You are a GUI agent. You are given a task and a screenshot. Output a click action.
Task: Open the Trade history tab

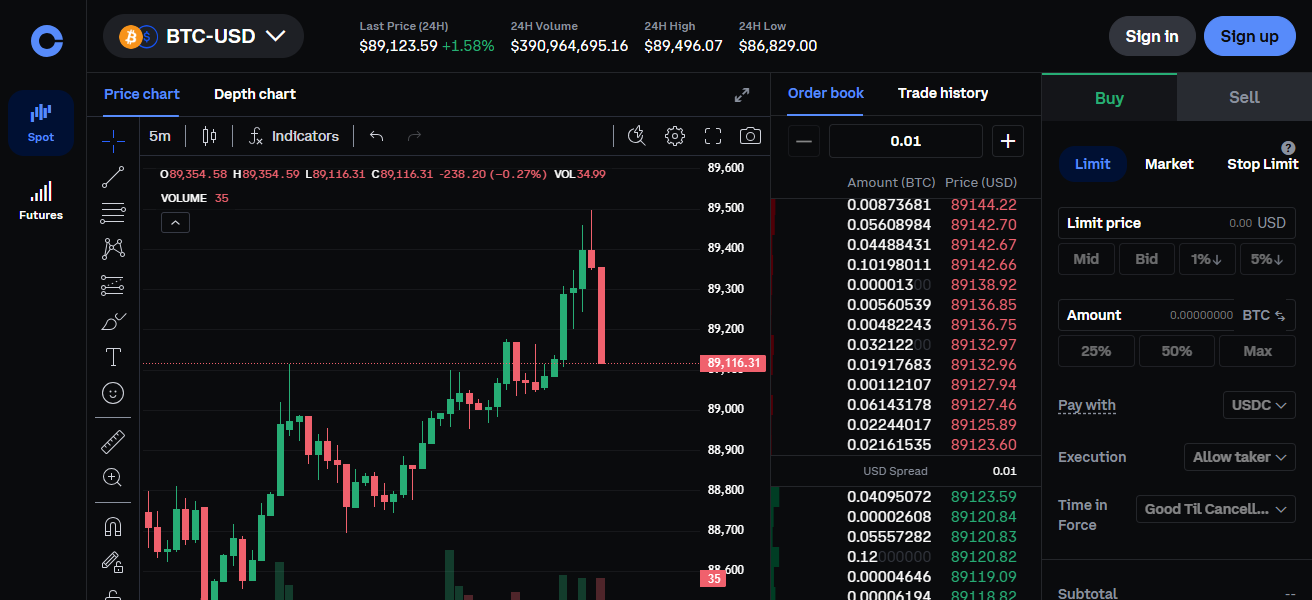(942, 93)
